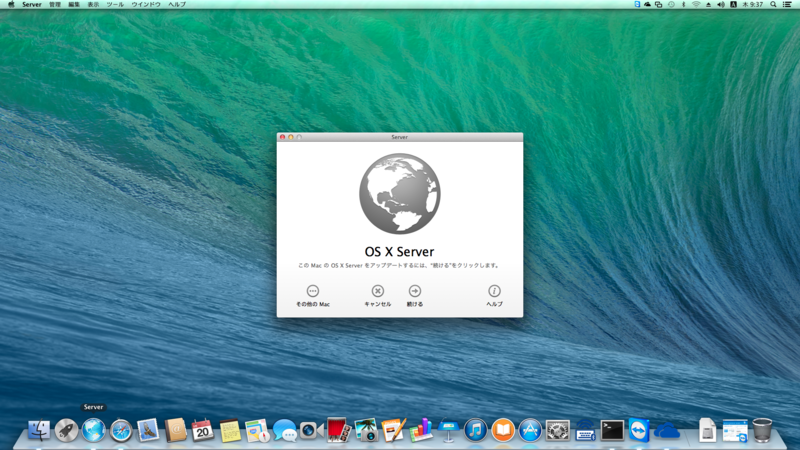800x450 pixels.
Task: Click the キャンセル (Cancel) button
Action: point(378,295)
